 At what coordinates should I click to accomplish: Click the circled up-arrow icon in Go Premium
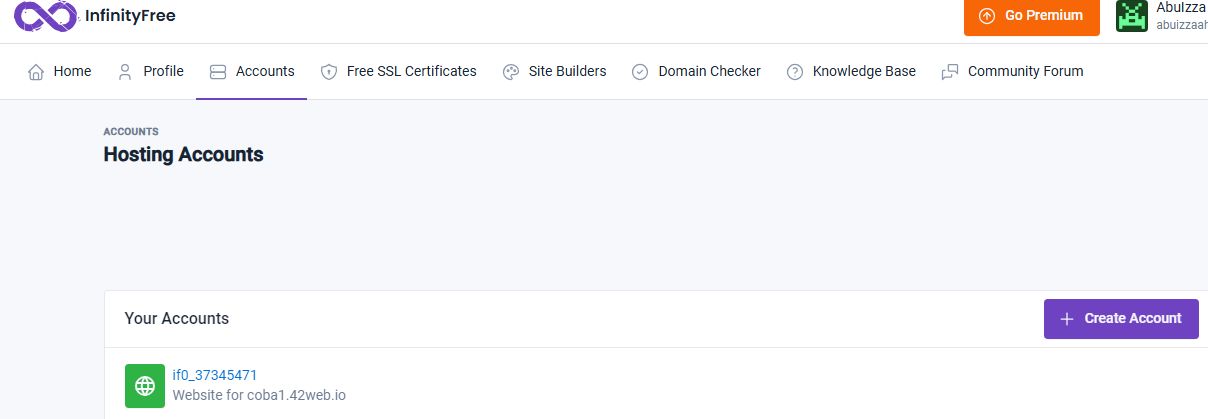[x=987, y=16]
